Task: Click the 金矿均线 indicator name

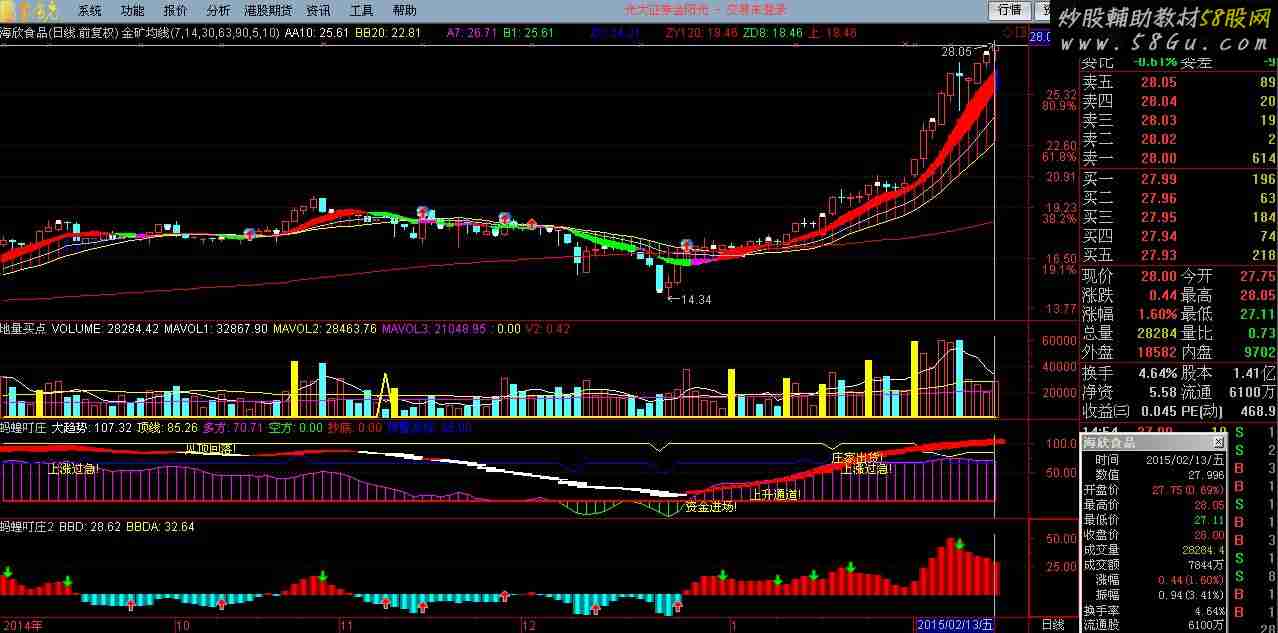Action: (x=146, y=33)
